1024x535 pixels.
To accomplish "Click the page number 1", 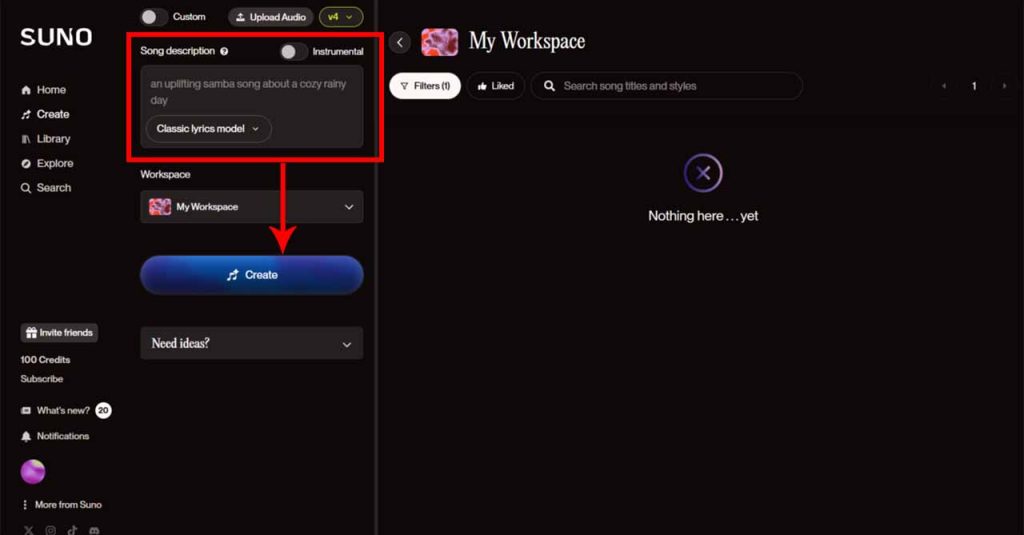I will (x=974, y=86).
